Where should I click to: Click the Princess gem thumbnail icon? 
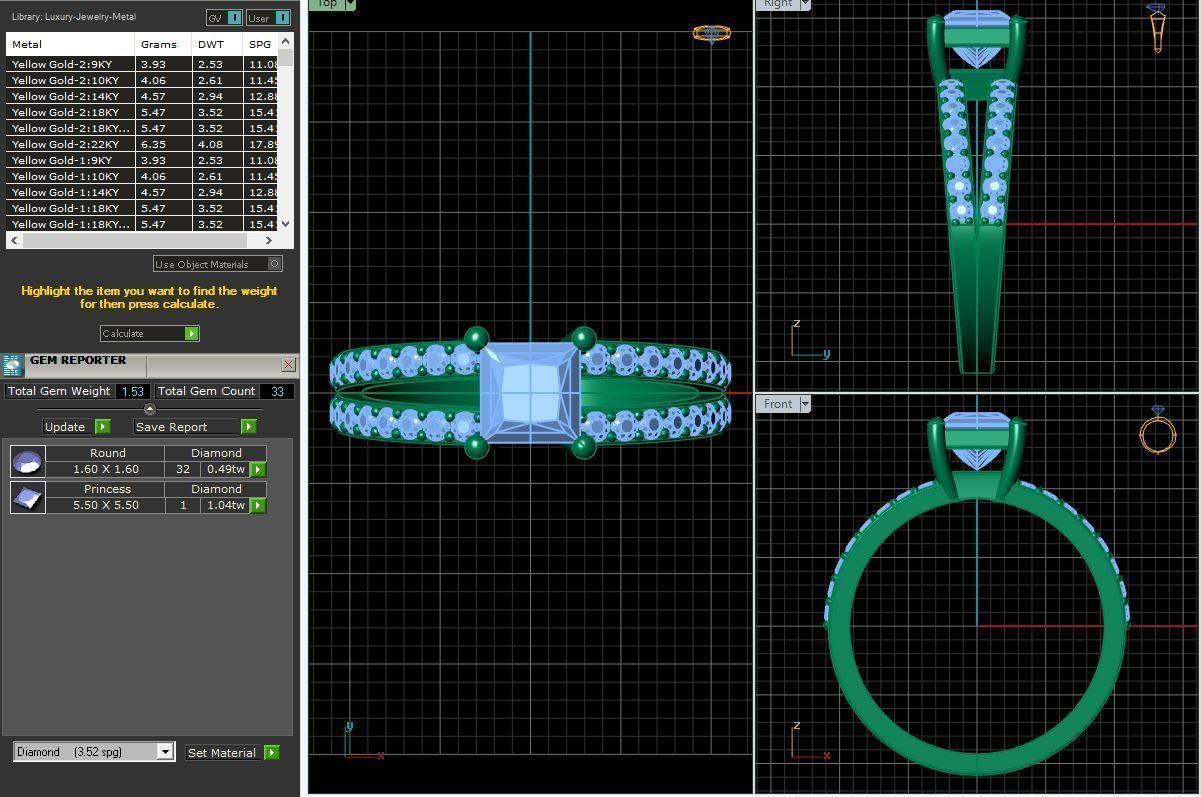point(28,497)
